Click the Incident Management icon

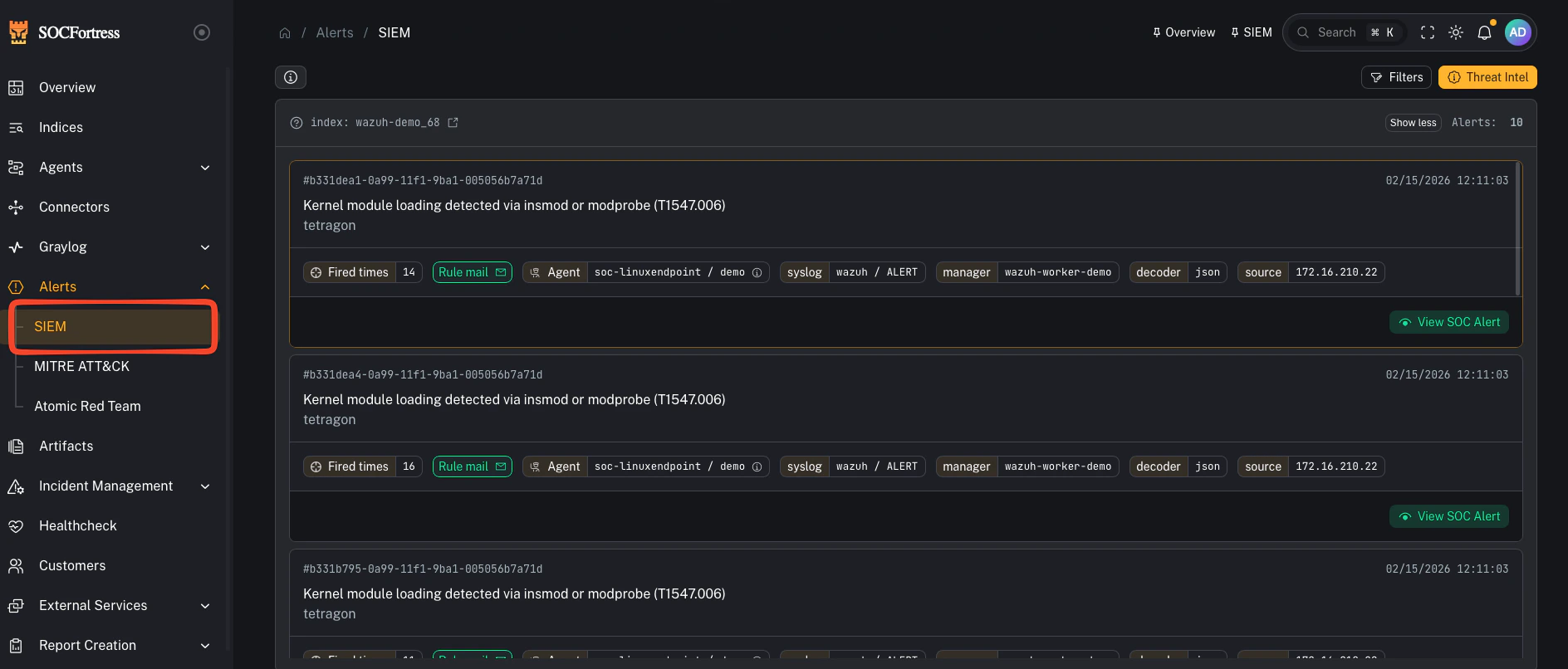click(16, 486)
